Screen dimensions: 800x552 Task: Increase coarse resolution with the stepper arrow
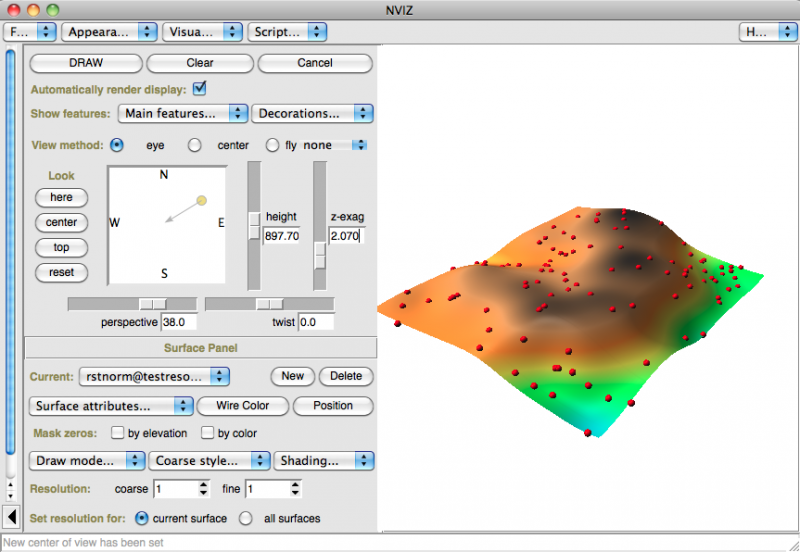click(204, 484)
